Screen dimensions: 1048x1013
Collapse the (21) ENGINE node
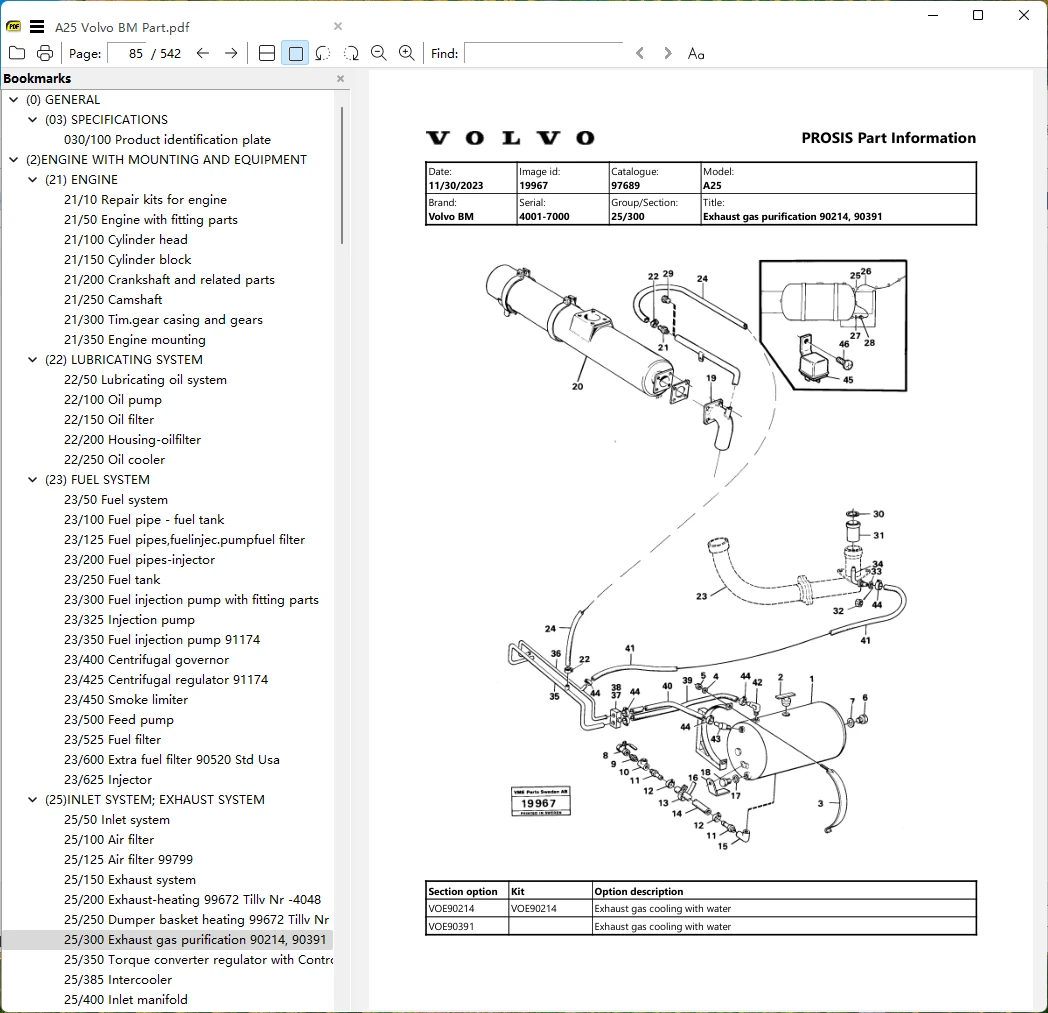point(32,180)
